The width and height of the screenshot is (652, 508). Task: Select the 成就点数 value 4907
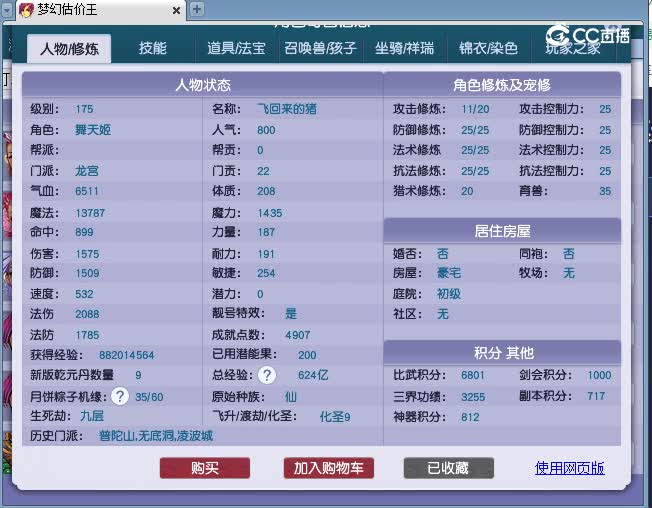[x=298, y=335]
